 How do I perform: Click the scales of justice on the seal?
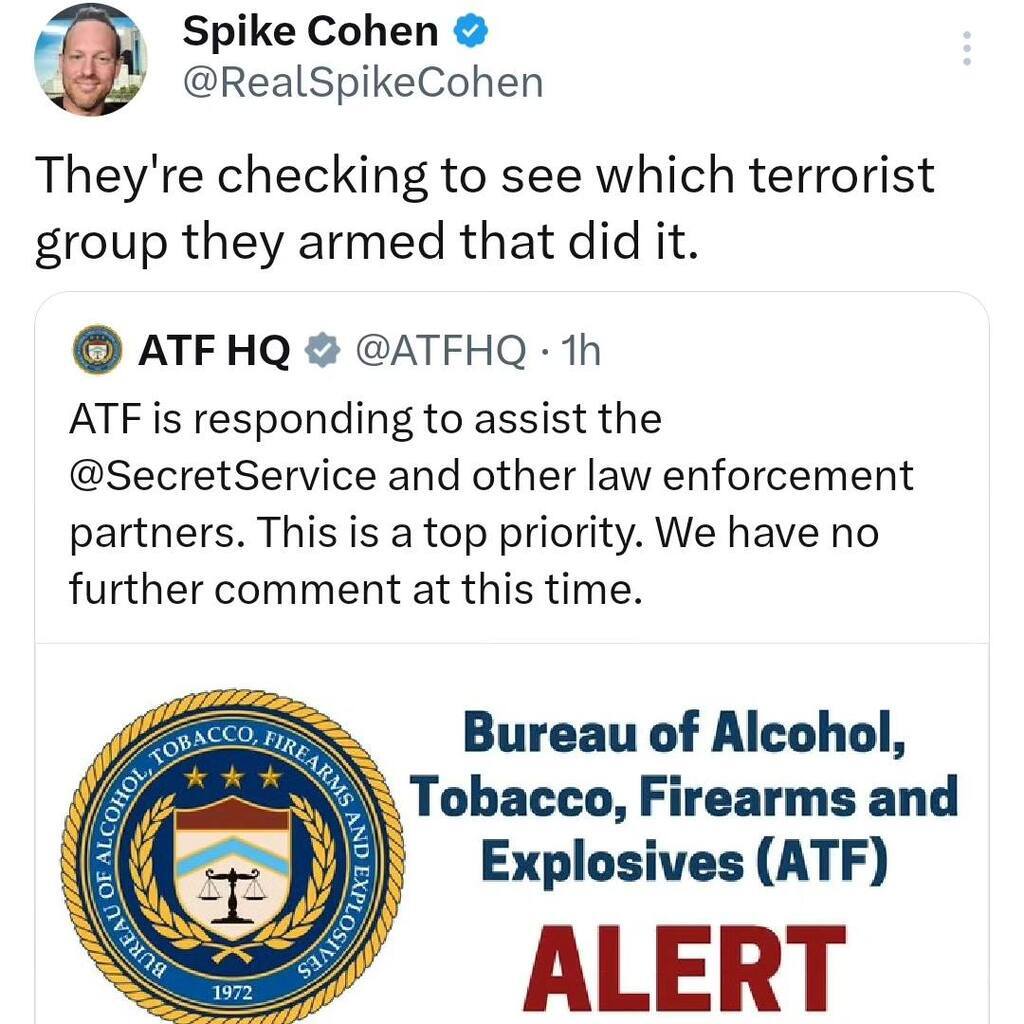point(231,891)
